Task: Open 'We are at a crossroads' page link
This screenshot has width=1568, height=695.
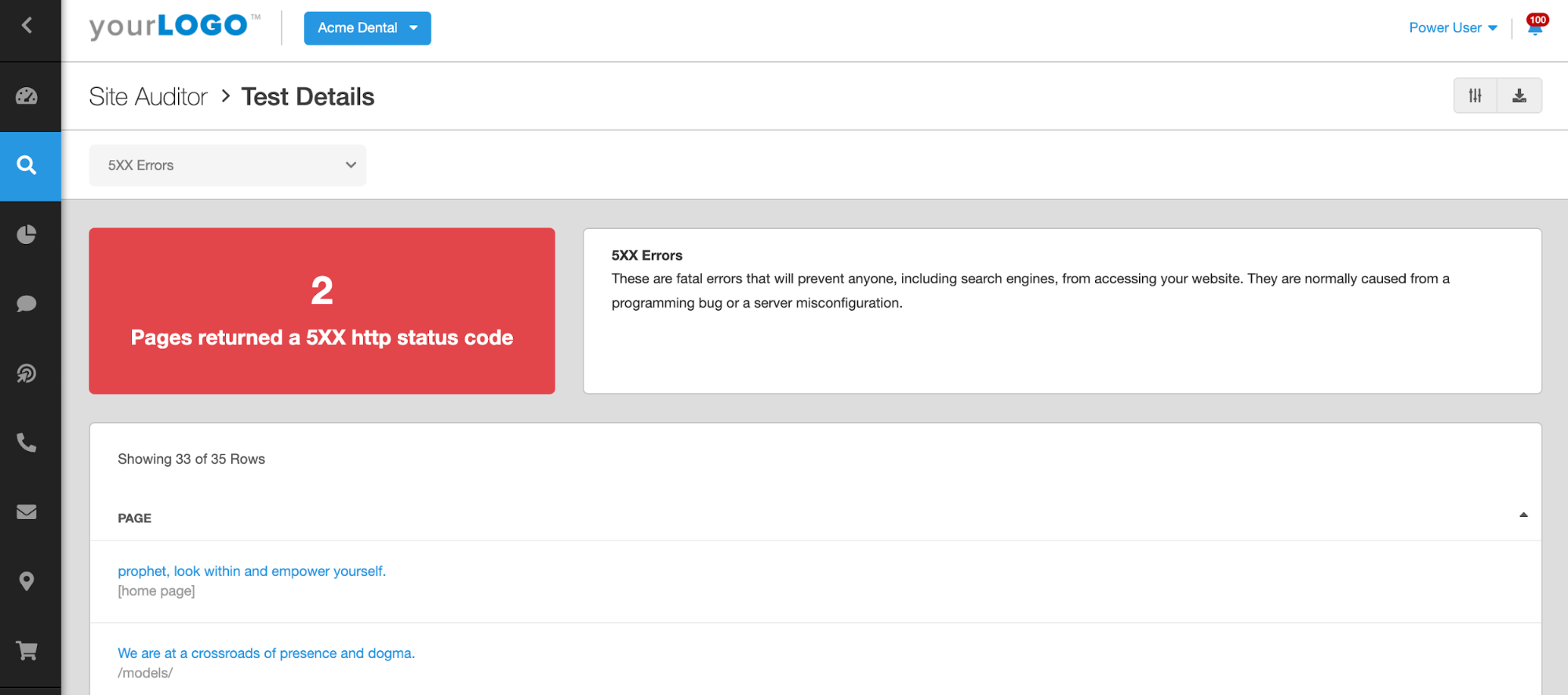Action: tap(266, 653)
